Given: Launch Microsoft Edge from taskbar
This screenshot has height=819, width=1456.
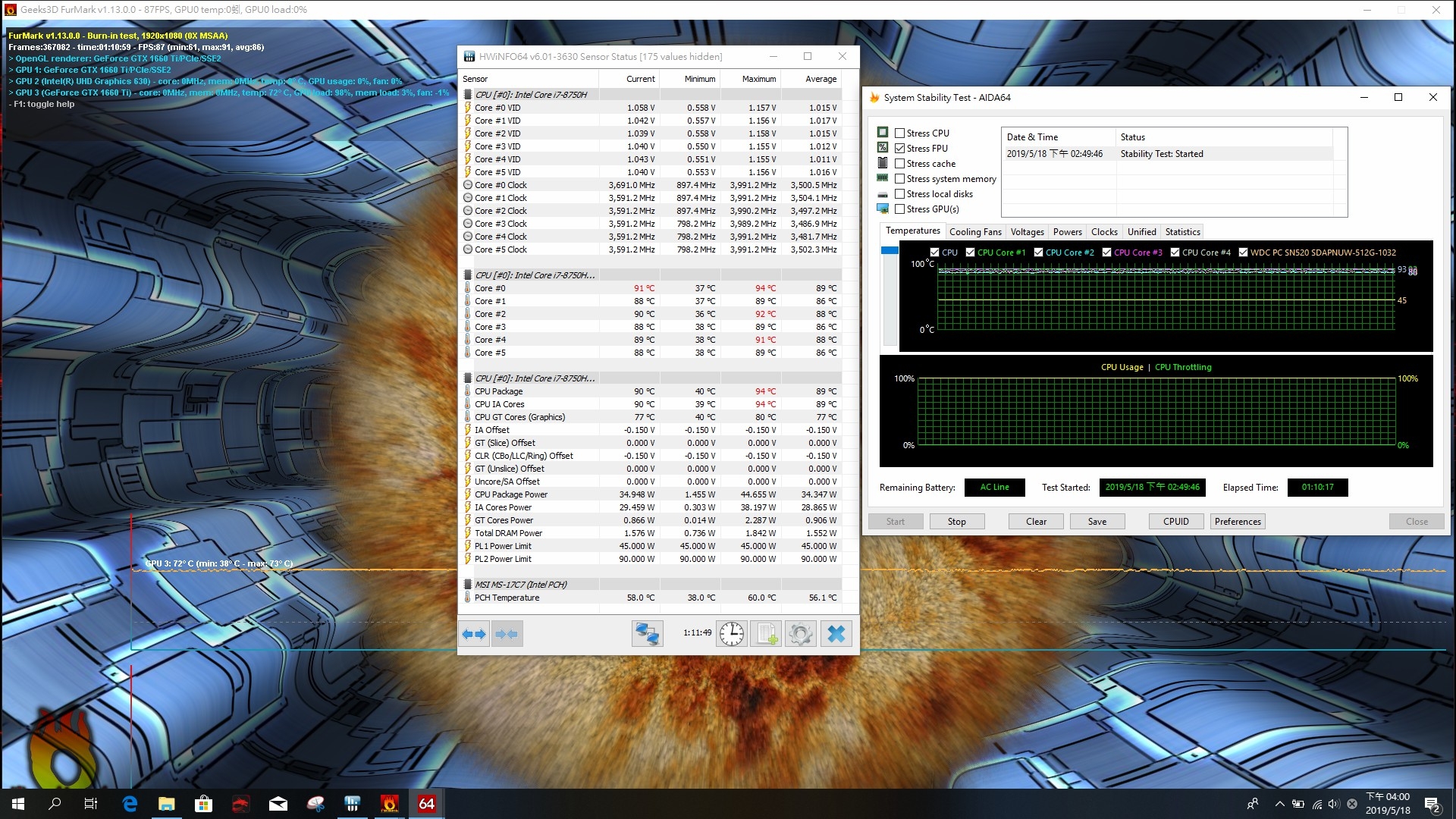Looking at the screenshot, I should (x=130, y=804).
